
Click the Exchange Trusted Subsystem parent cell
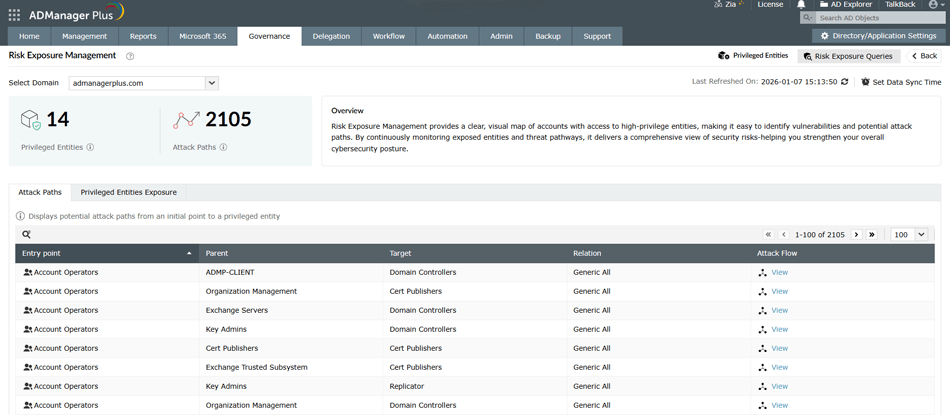click(257, 367)
